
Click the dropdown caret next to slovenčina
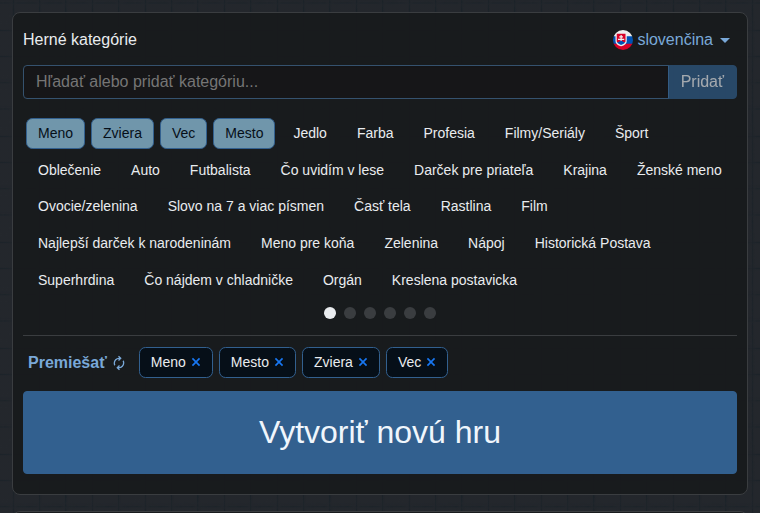click(x=725, y=40)
